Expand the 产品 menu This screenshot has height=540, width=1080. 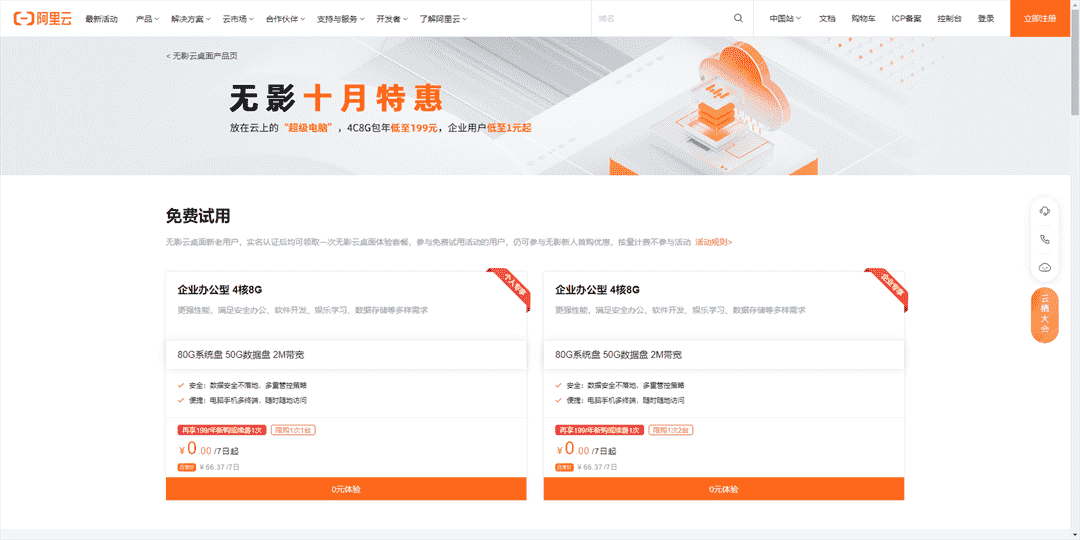[147, 19]
